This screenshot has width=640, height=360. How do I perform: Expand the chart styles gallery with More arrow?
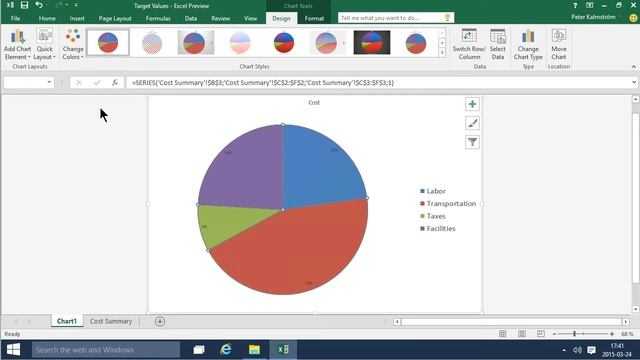(x=442, y=52)
